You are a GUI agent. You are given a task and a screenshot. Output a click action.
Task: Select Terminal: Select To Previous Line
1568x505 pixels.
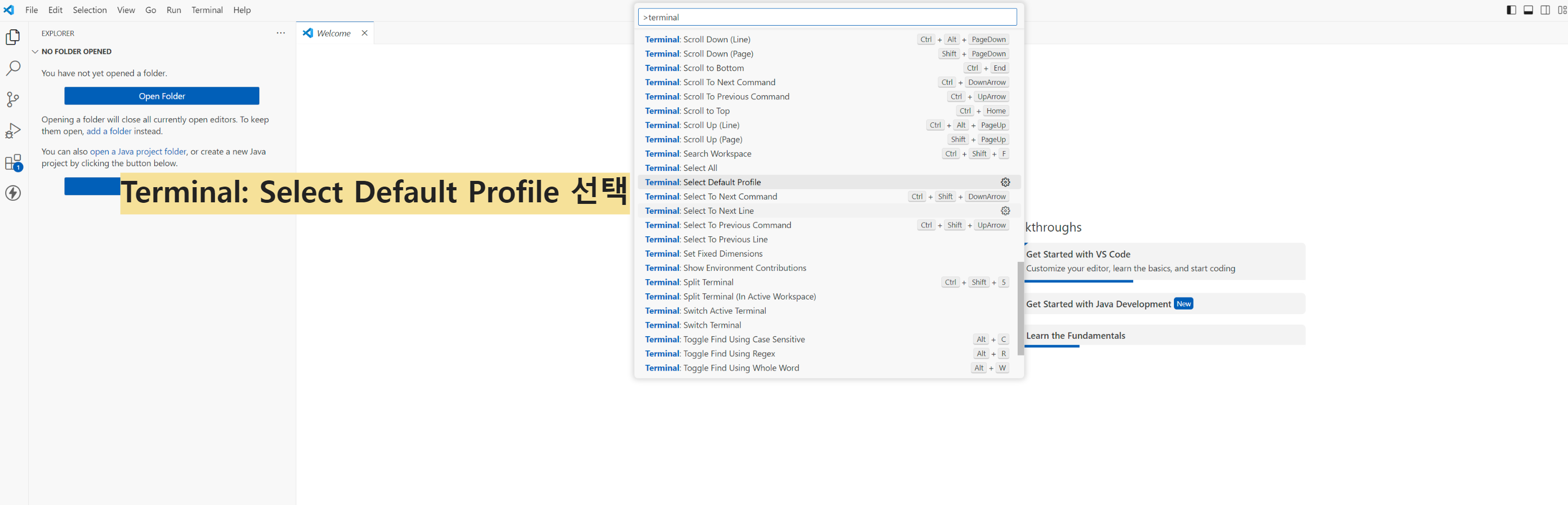829,239
